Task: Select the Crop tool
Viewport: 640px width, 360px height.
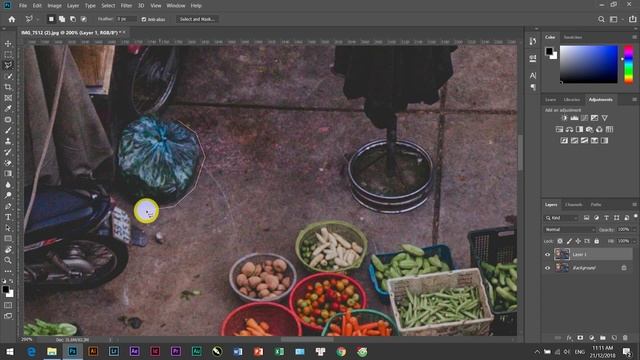Action: click(8, 87)
